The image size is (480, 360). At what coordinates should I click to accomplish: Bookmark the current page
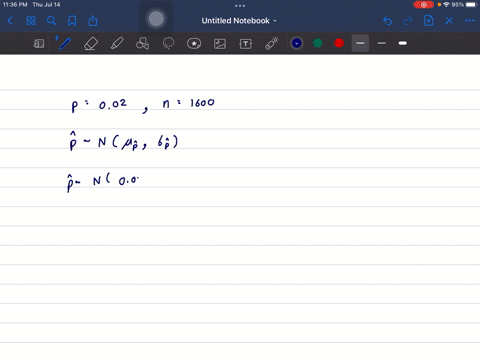72,21
